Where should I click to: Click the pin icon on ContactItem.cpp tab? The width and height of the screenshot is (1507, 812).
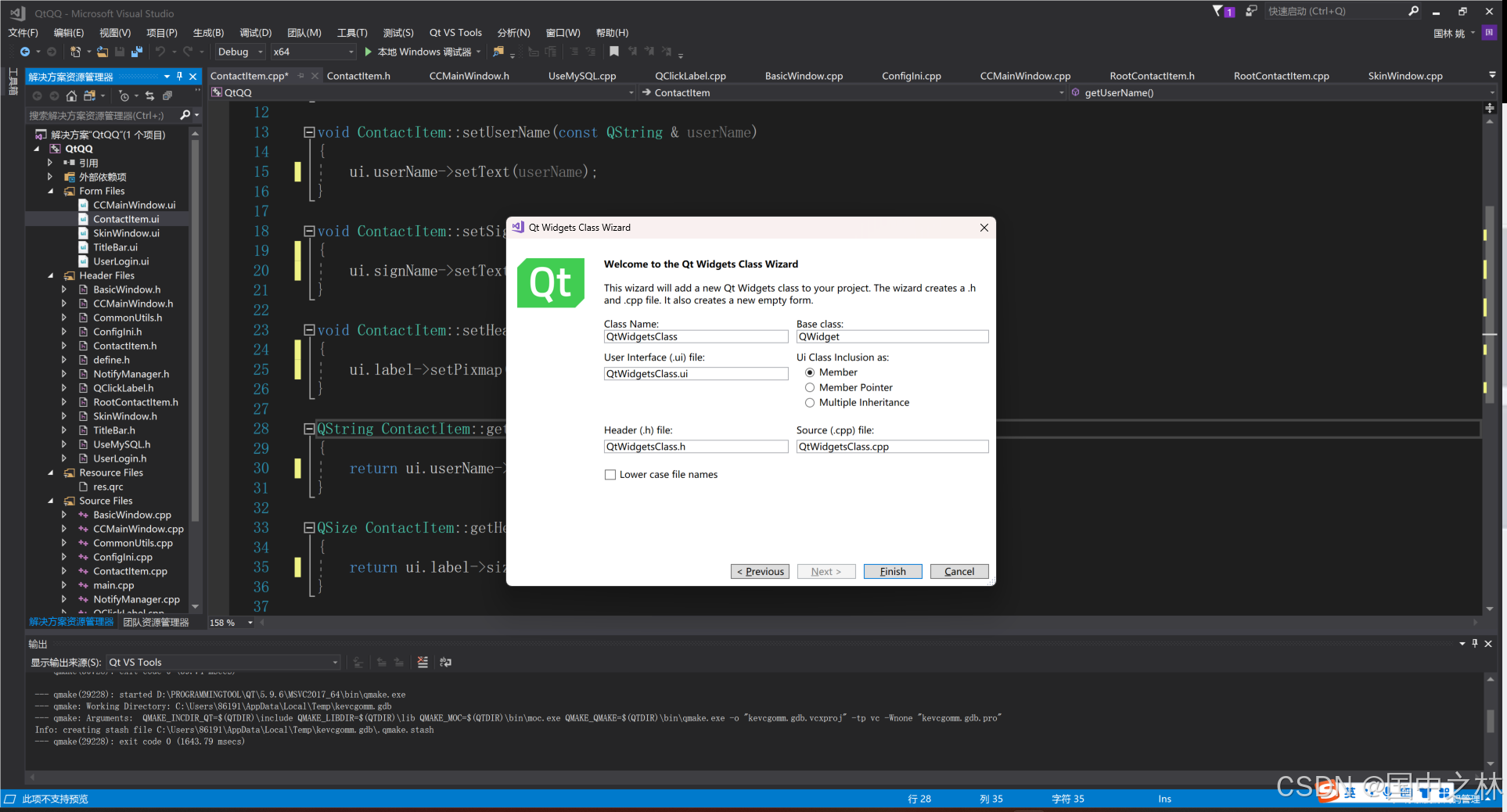coord(301,76)
